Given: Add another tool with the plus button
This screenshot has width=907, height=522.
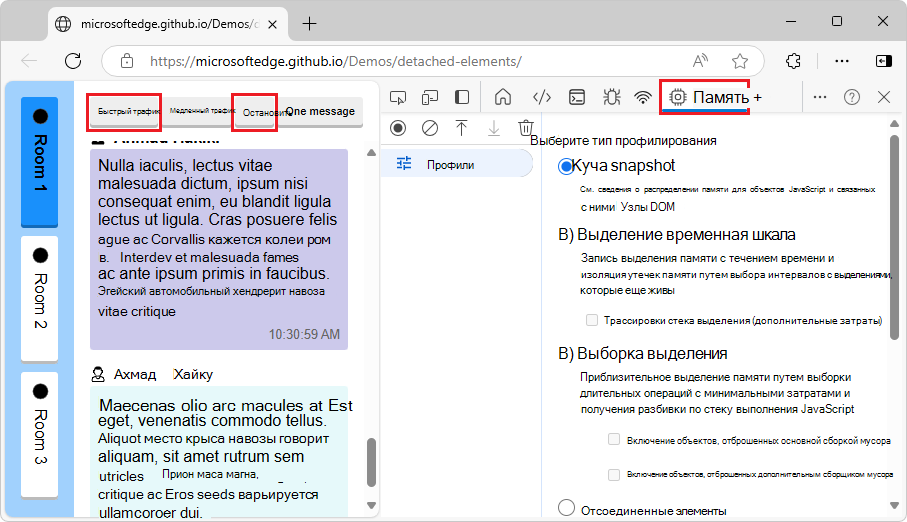Looking at the screenshot, I should point(758,97).
